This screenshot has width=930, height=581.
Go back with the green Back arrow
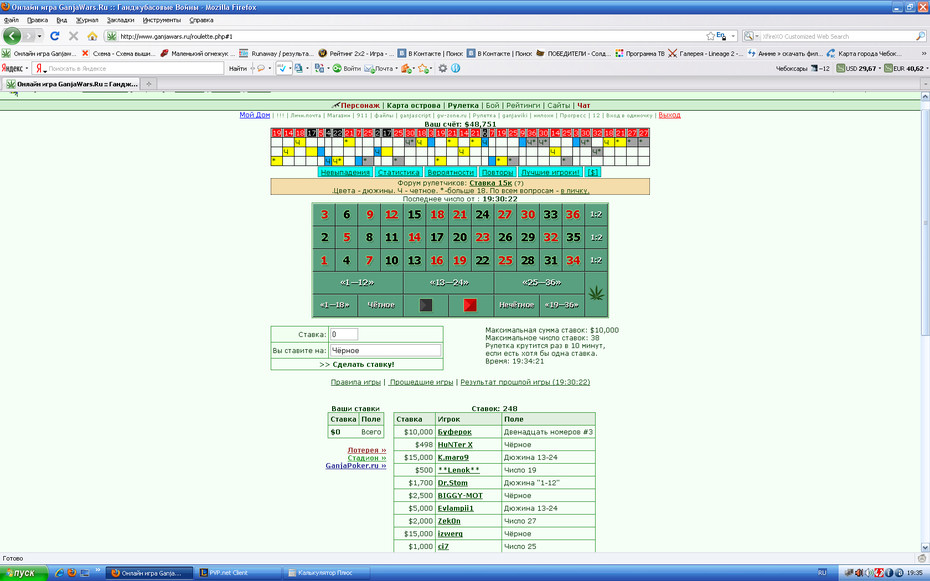pos(12,36)
